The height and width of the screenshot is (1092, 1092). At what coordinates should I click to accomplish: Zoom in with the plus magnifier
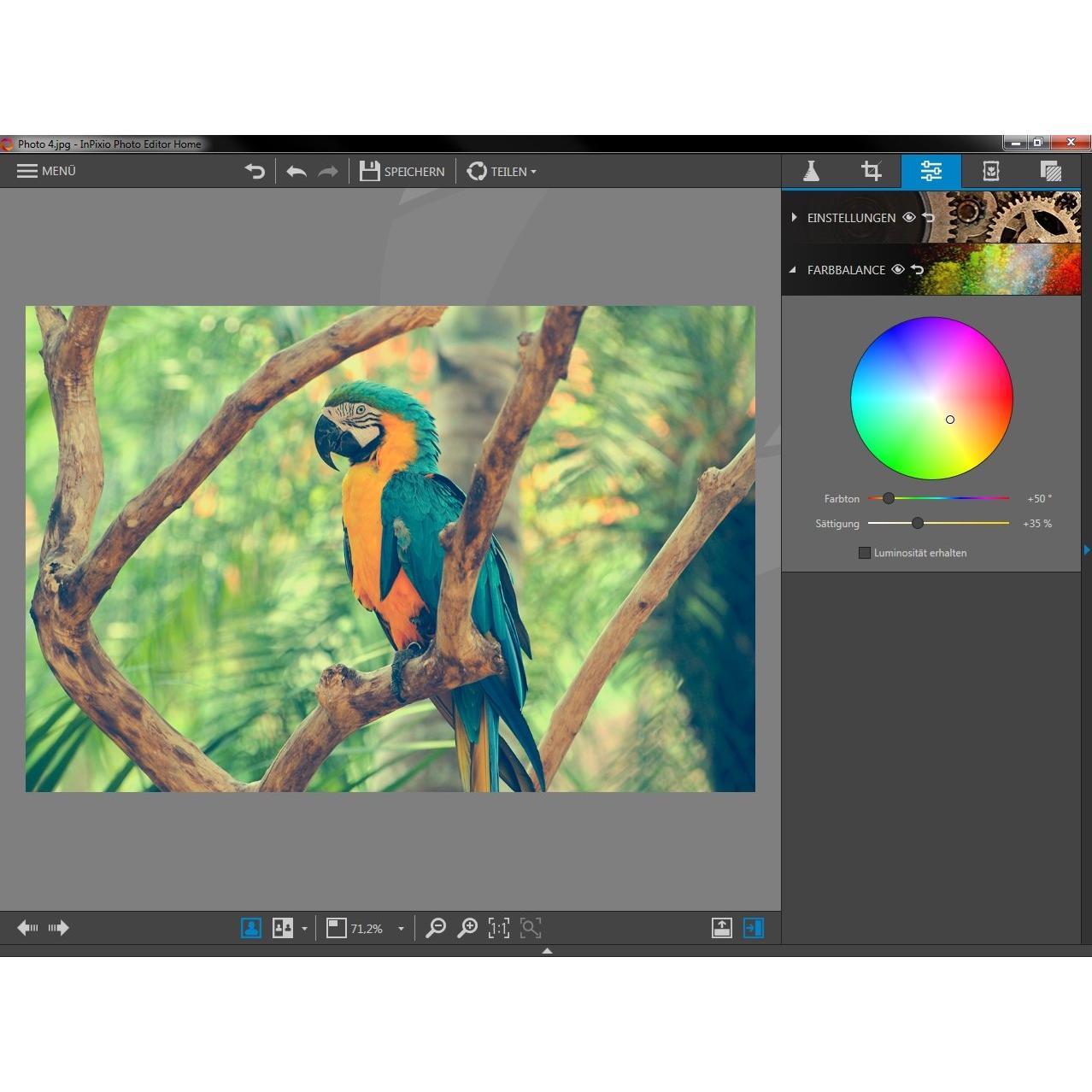467,928
